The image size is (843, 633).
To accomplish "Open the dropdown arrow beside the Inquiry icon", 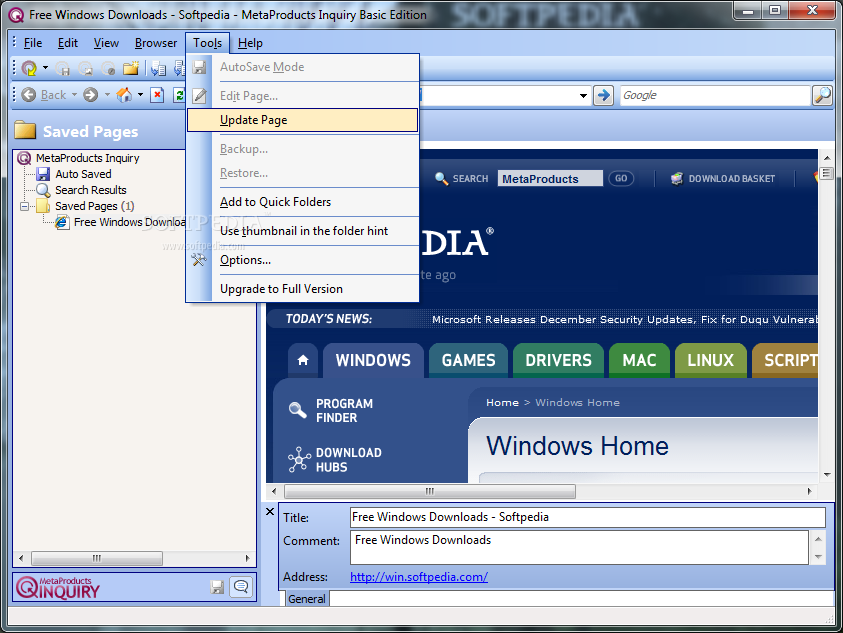I will point(46,68).
